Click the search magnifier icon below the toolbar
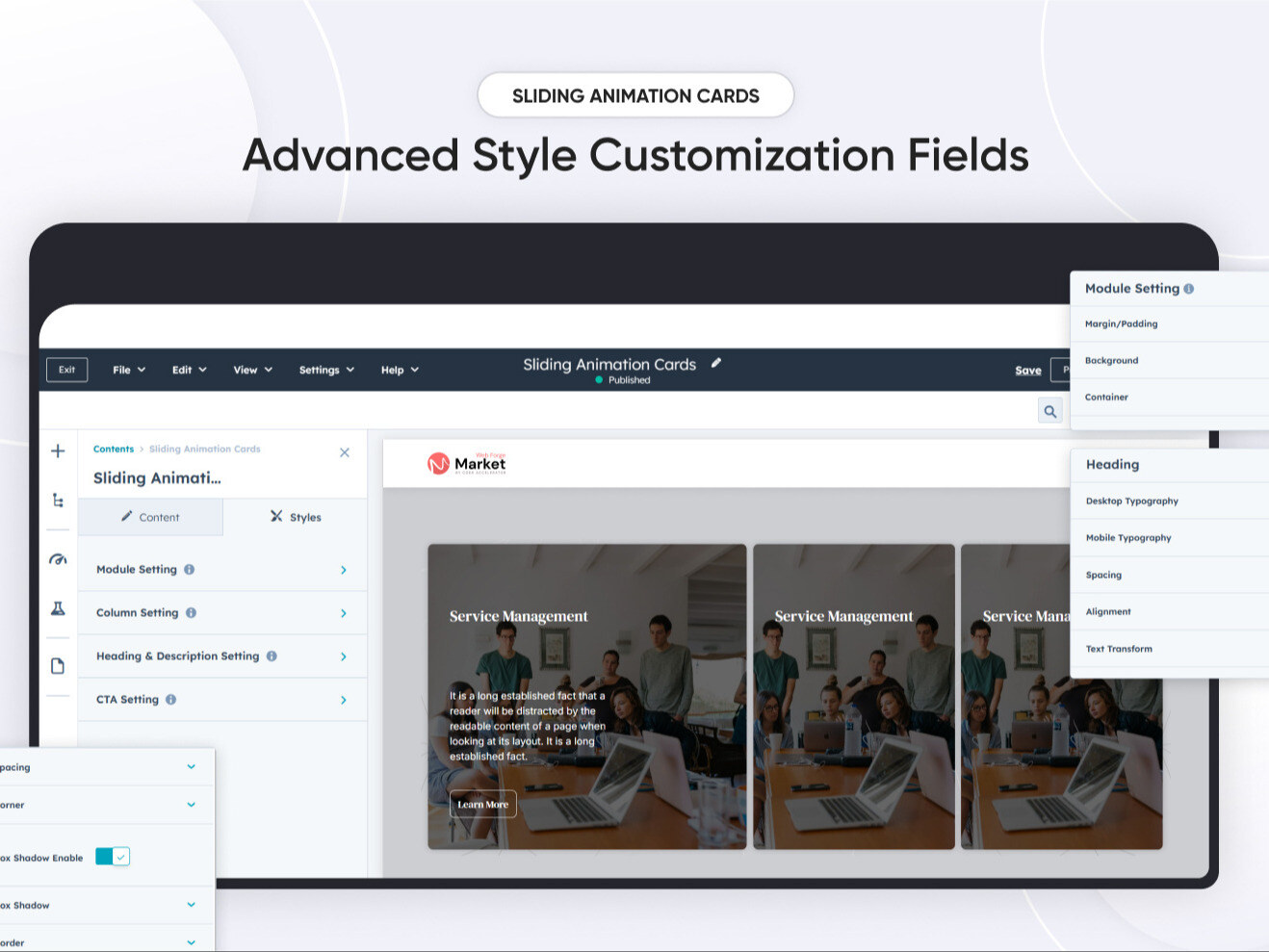The height and width of the screenshot is (952, 1269). coord(1049,410)
